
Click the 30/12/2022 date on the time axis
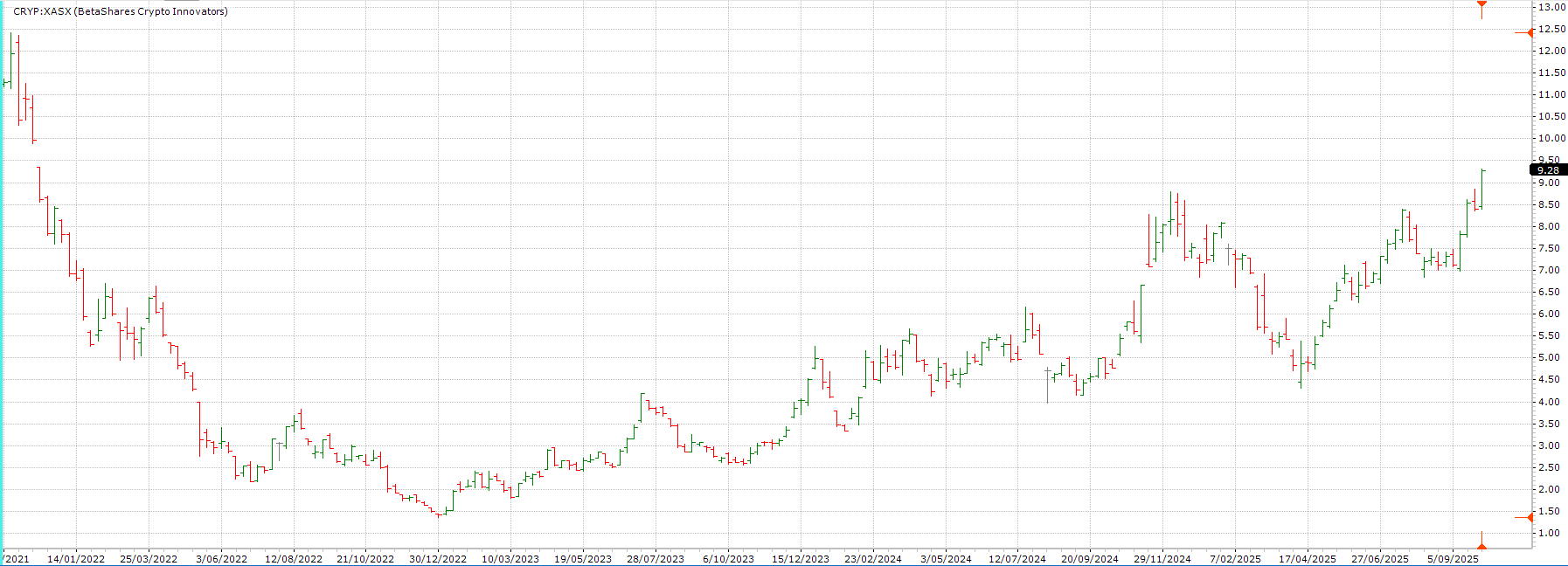(x=438, y=559)
